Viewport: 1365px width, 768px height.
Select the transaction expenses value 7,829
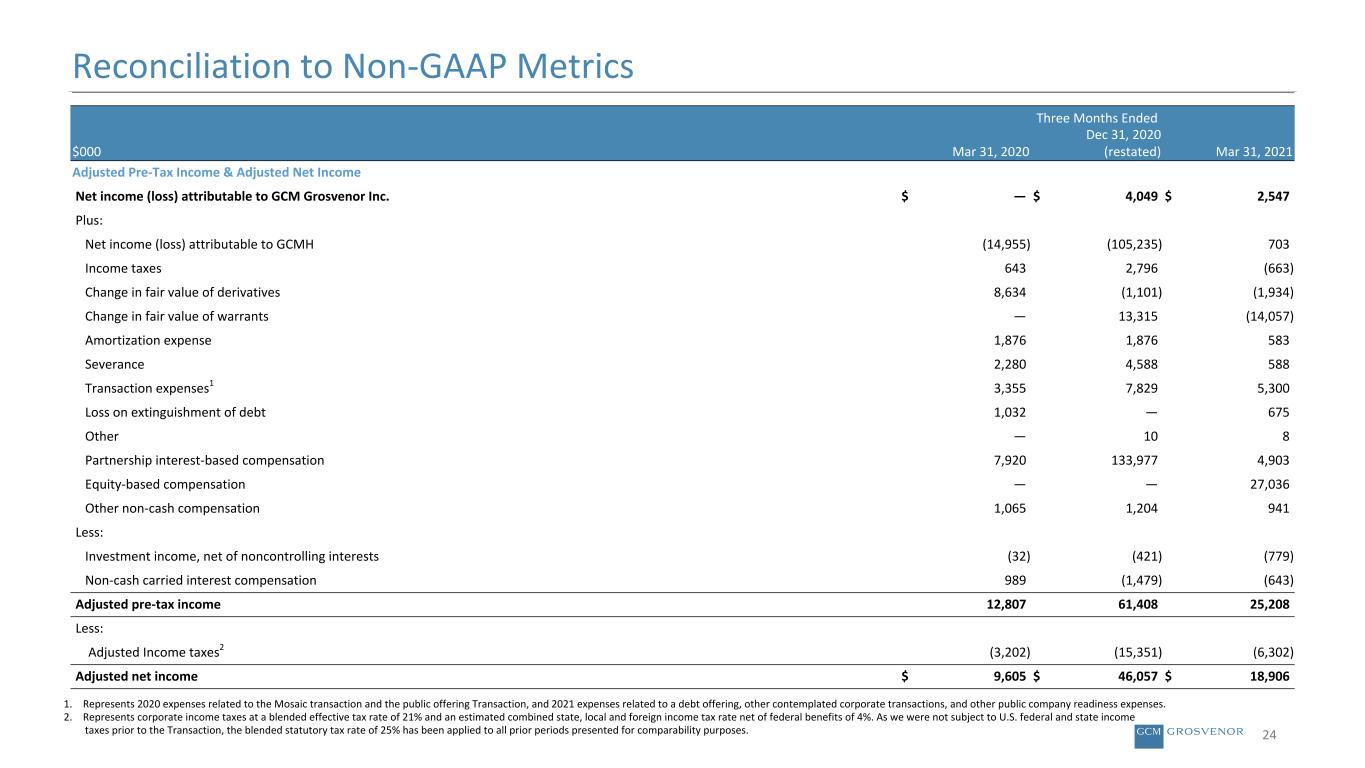(x=1141, y=388)
